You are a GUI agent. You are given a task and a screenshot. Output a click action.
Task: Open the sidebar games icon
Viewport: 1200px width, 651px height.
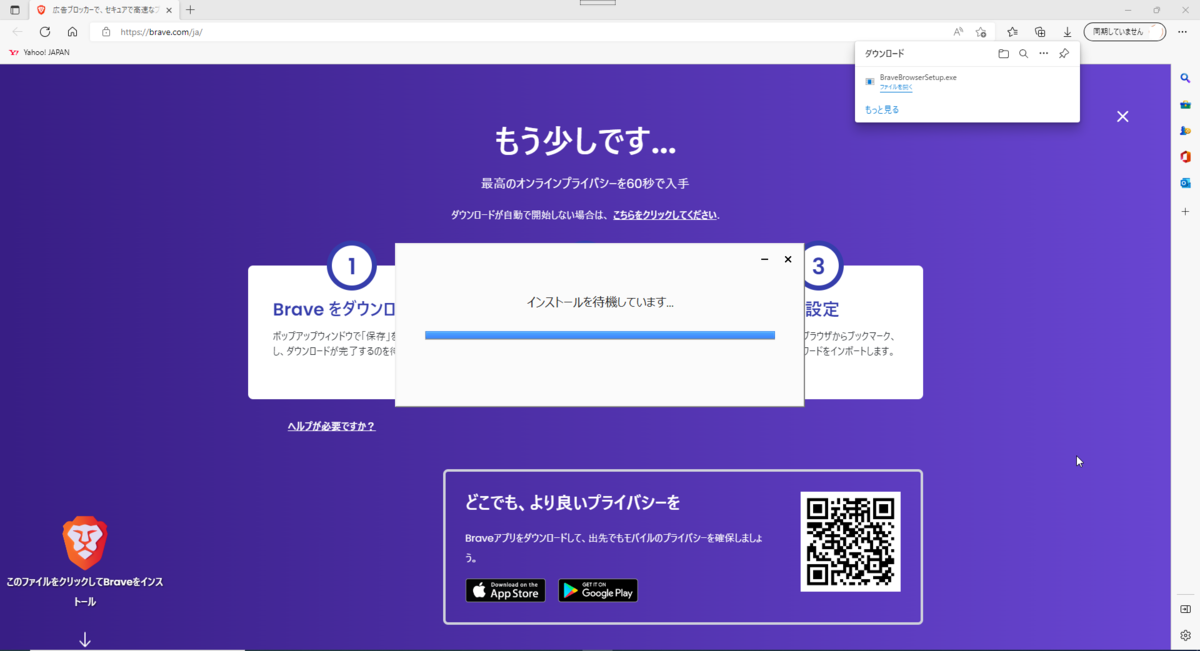tap(1185, 130)
